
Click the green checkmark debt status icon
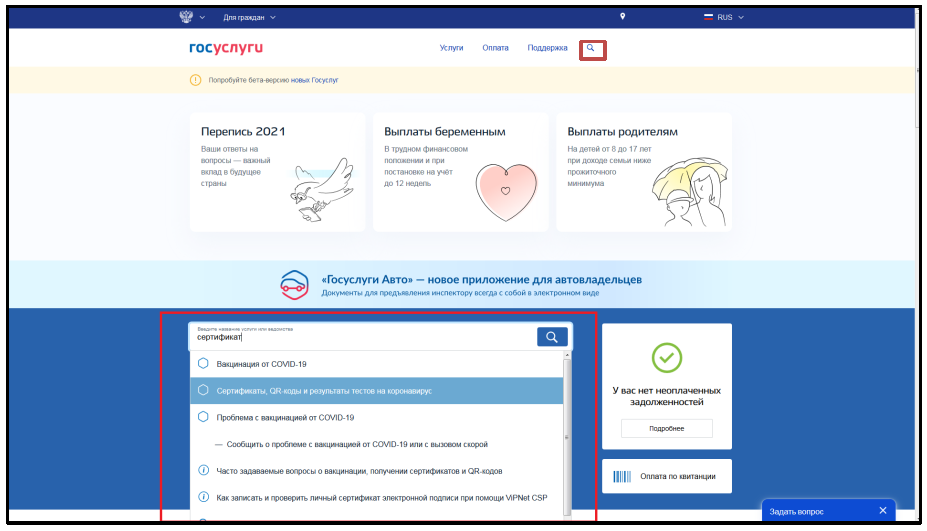[667, 358]
